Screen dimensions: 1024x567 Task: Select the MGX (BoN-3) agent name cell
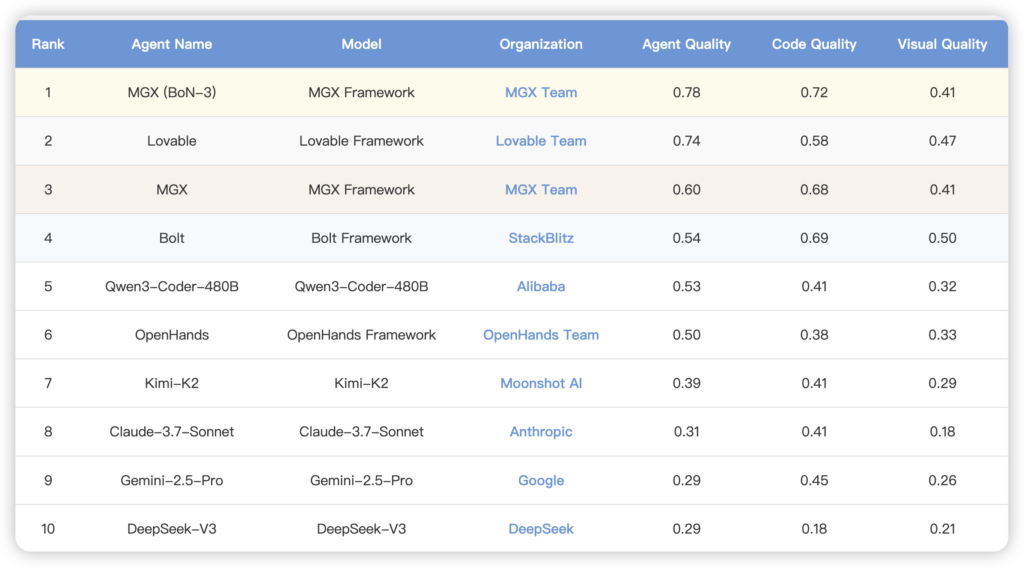pyautogui.click(x=172, y=92)
